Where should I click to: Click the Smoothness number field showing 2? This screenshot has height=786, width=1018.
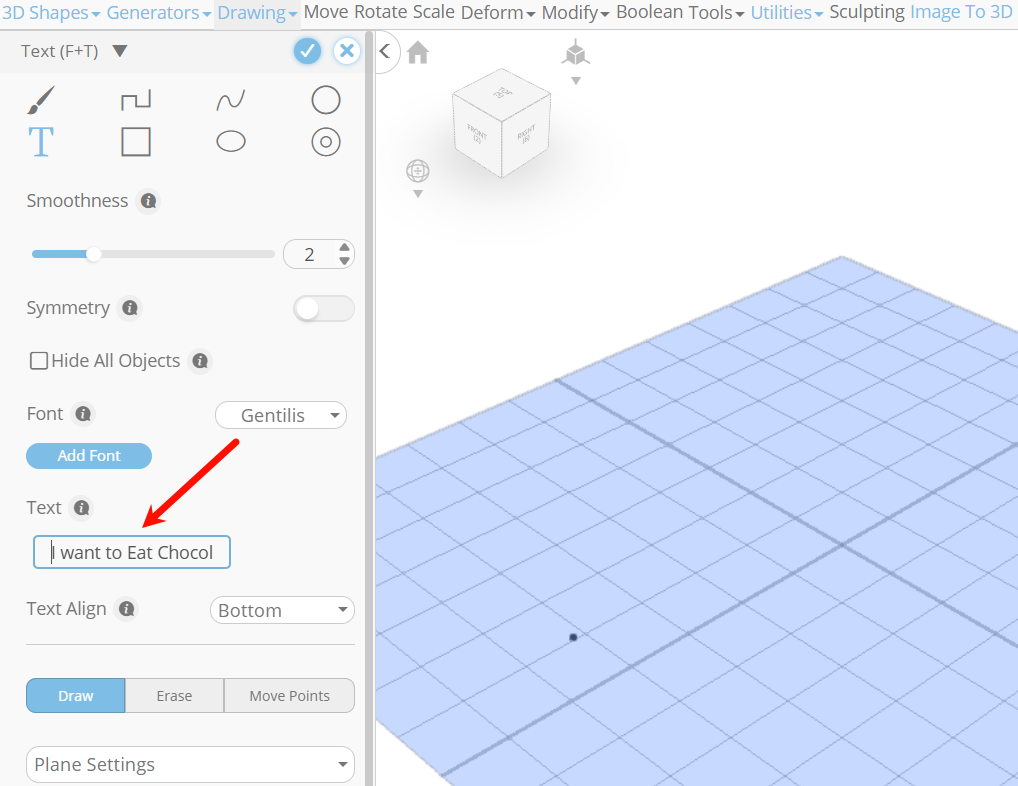point(312,254)
